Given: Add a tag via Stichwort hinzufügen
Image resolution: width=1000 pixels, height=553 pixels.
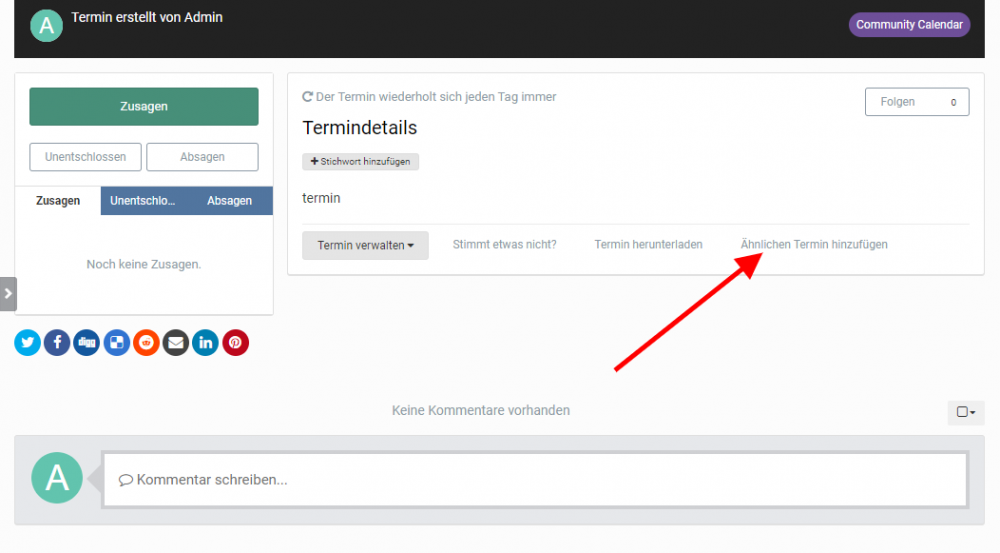Looking at the screenshot, I should click(x=360, y=162).
